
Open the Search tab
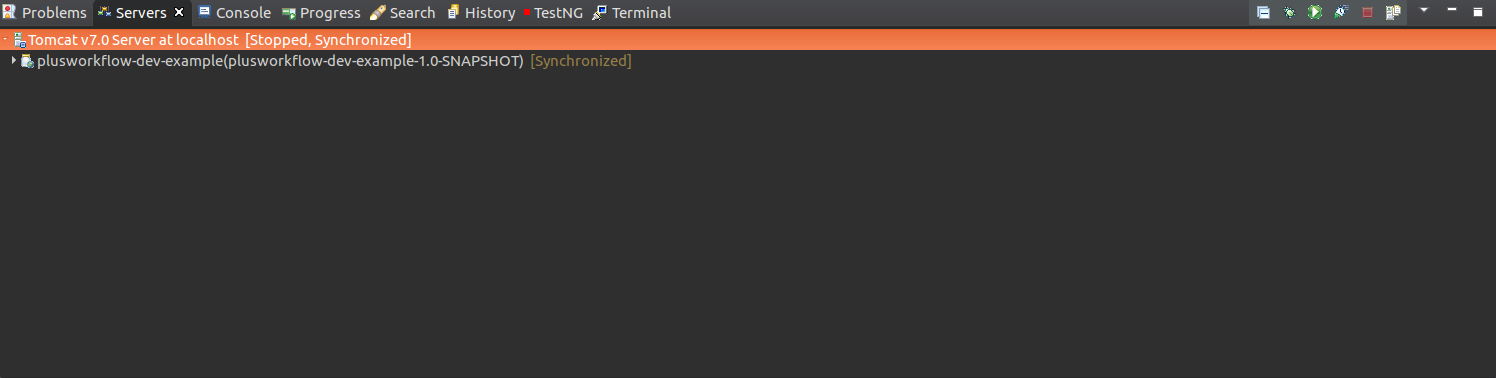pos(402,13)
